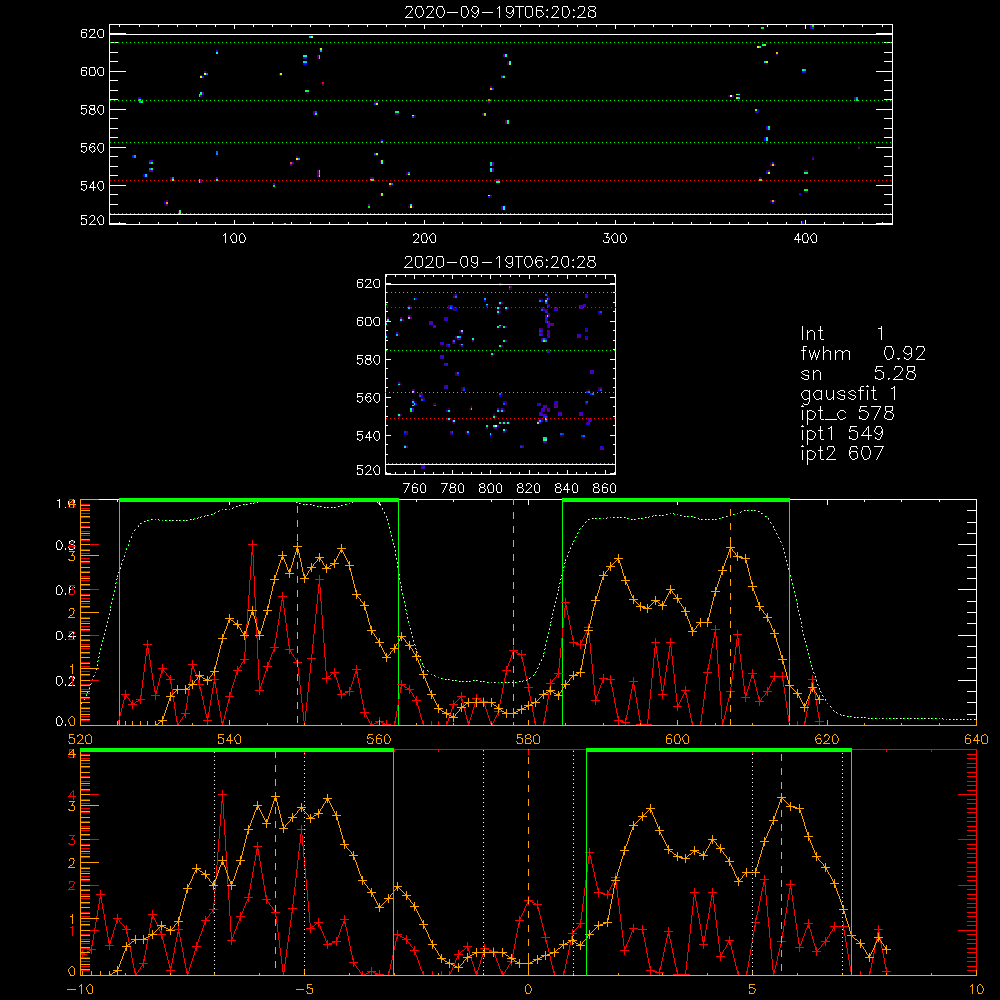1000x1000 pixels.
Task: Click x-axis label 820 of the middle plot
Action: tap(529, 489)
